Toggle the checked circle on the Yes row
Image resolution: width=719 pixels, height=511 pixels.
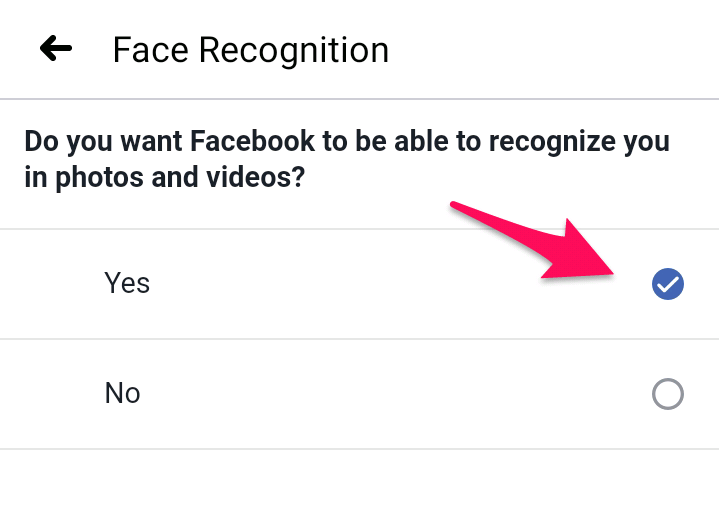tap(667, 285)
